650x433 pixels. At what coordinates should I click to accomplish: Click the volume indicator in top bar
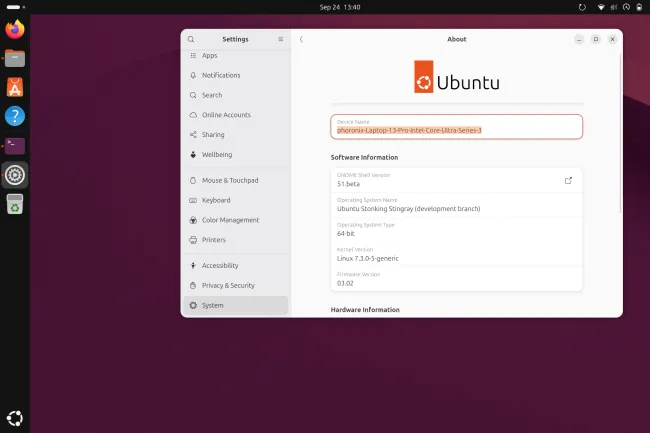pyautogui.click(x=614, y=7)
